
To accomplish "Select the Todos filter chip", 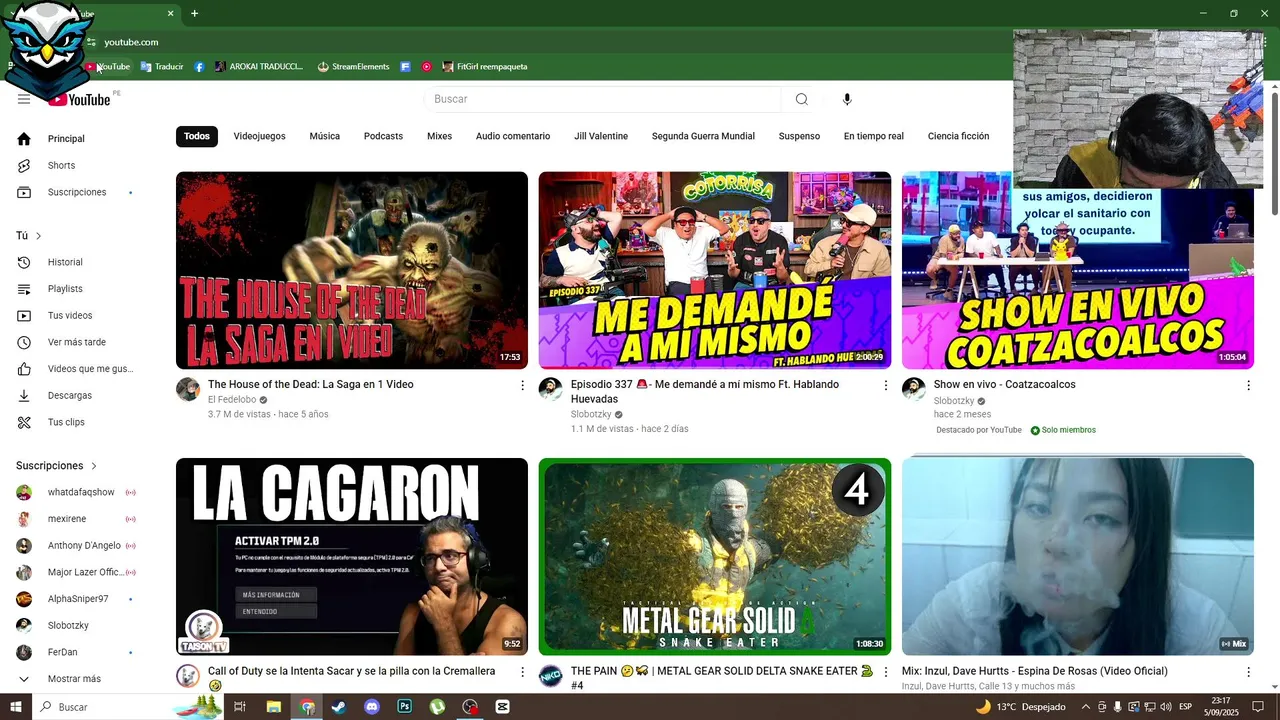I will [197, 136].
